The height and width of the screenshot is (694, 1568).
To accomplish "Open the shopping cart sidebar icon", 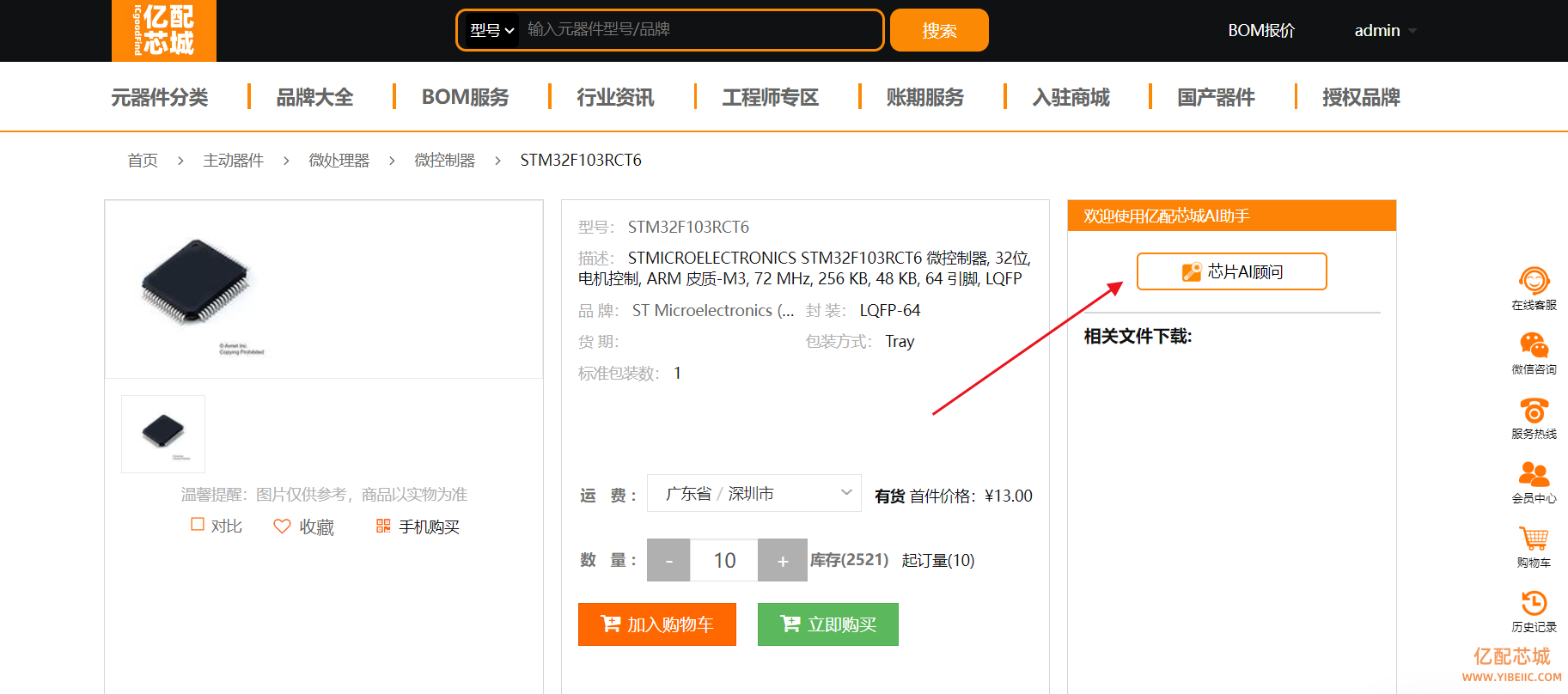I will coord(1534,539).
